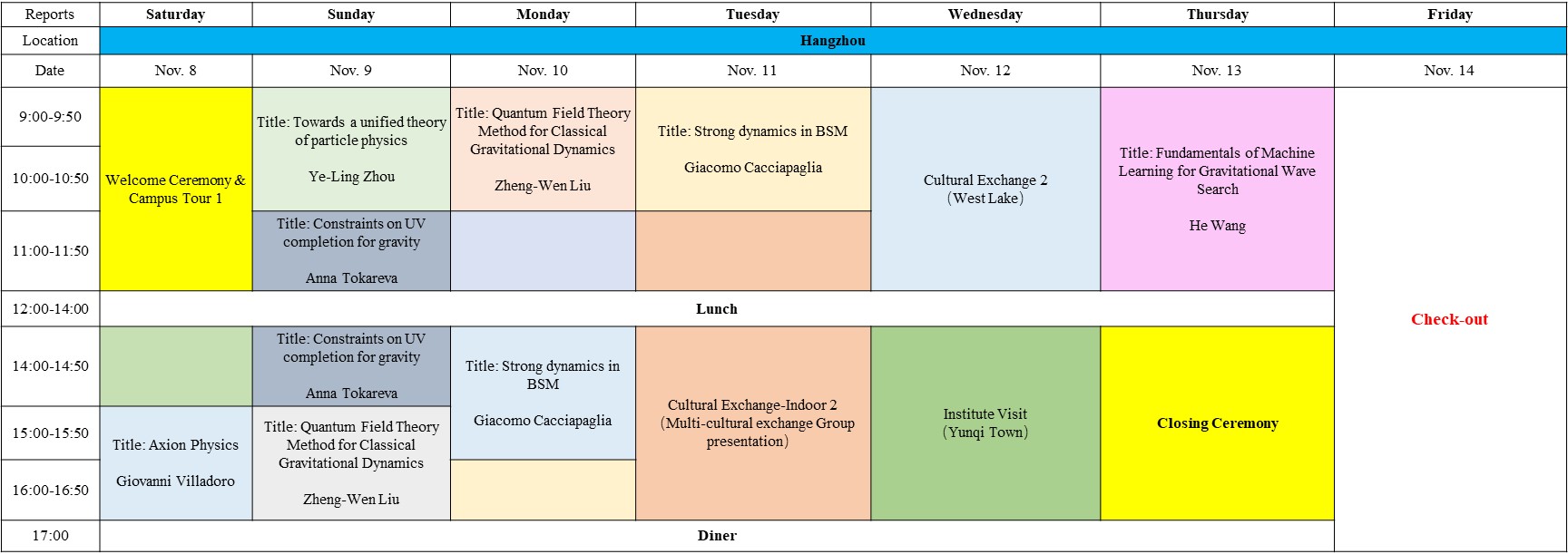Click the Saturday column header

click(175, 15)
